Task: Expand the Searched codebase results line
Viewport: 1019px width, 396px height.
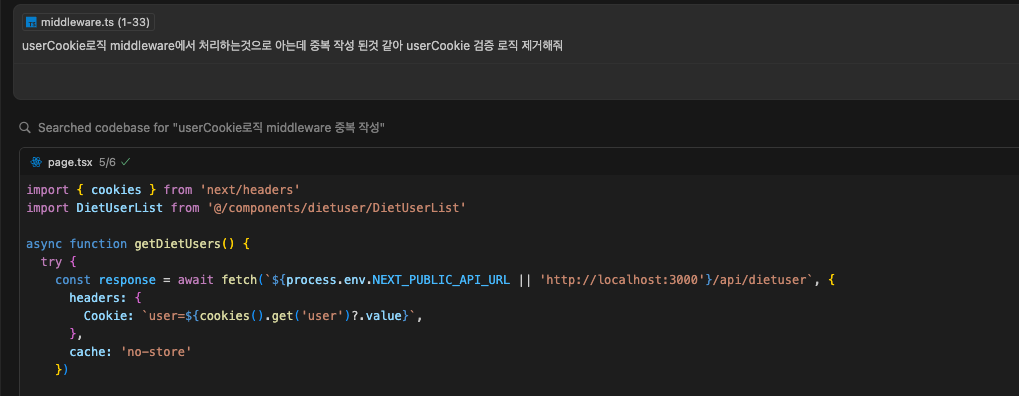Action: (211, 127)
